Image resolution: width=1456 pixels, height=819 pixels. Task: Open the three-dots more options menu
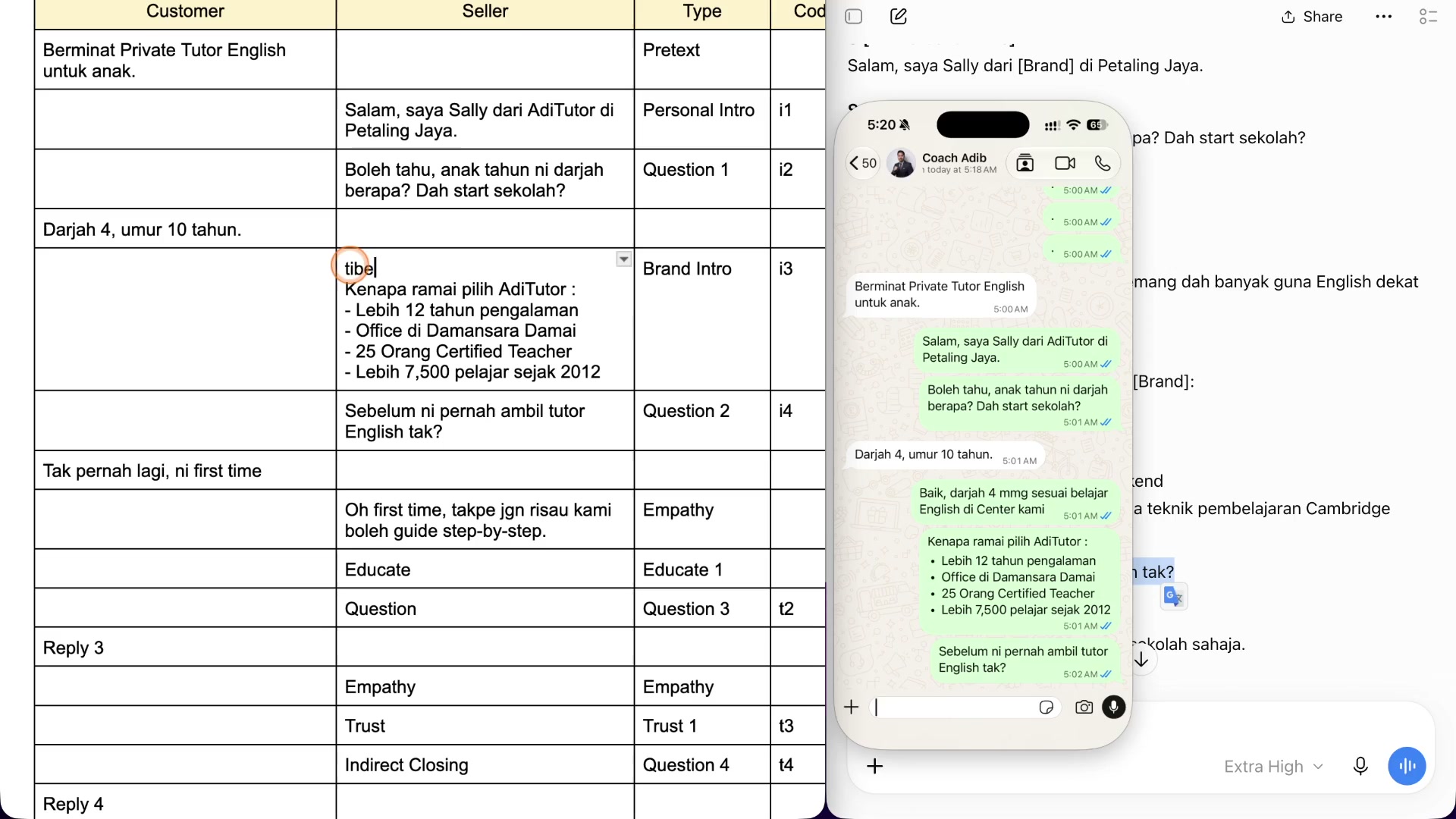(x=1384, y=17)
